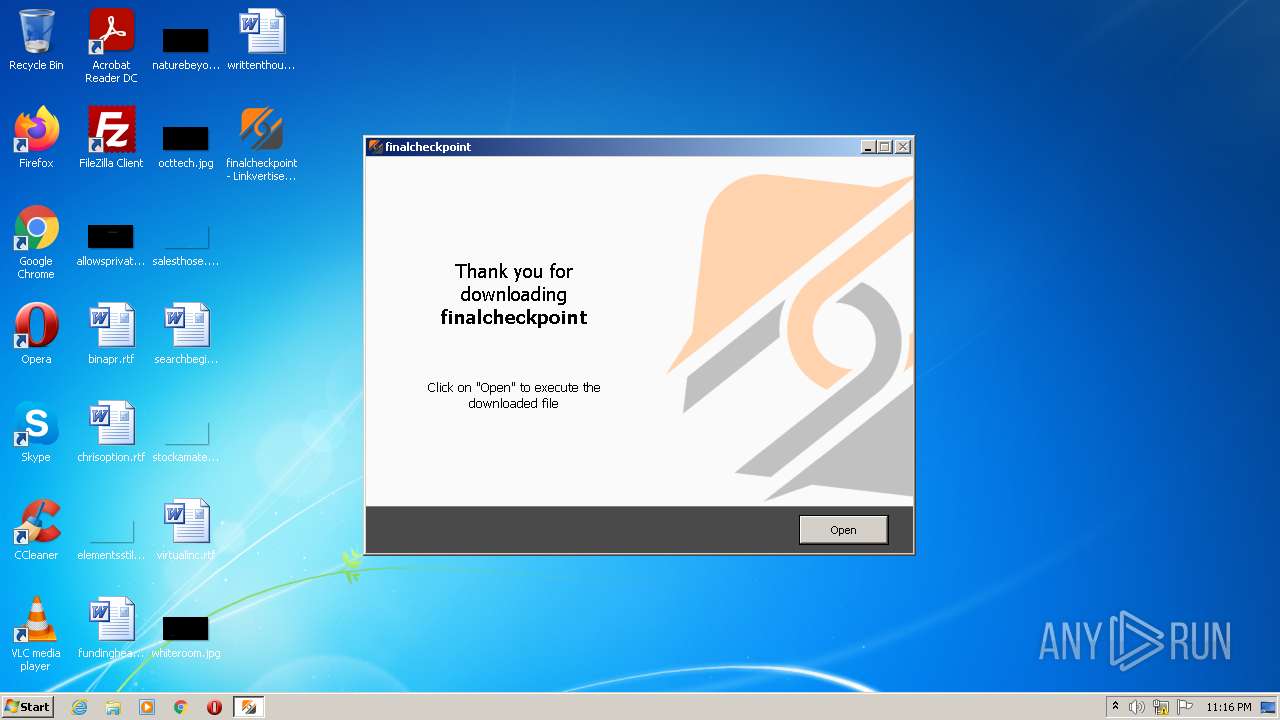
Task: Click the Open button in finalcheckpoint dialog
Action: tap(843, 530)
